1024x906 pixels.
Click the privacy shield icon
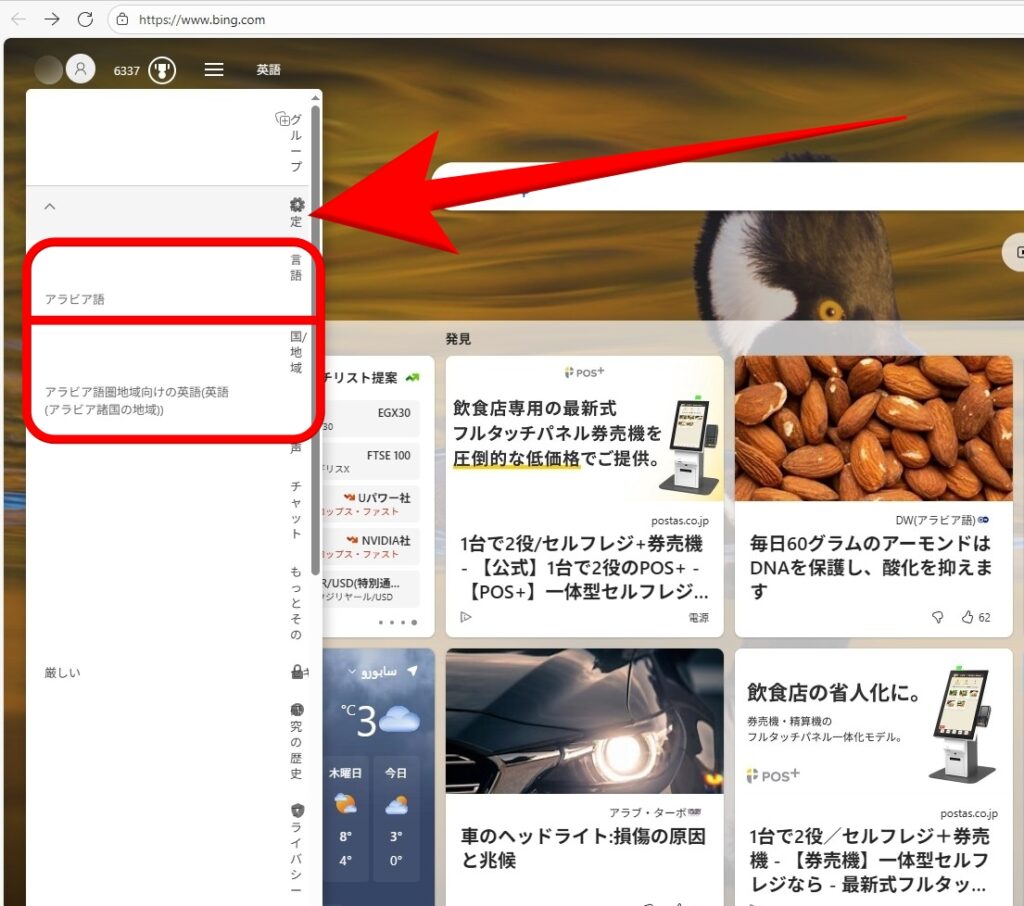tap(297, 810)
